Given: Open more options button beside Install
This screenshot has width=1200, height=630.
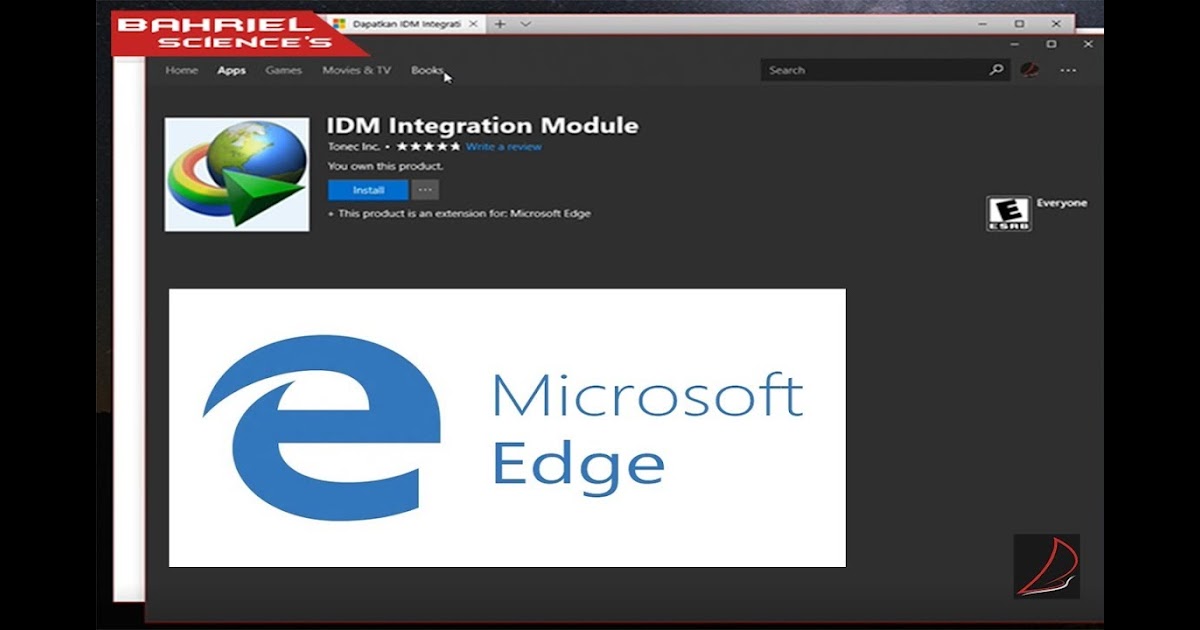Looking at the screenshot, I should point(425,190).
